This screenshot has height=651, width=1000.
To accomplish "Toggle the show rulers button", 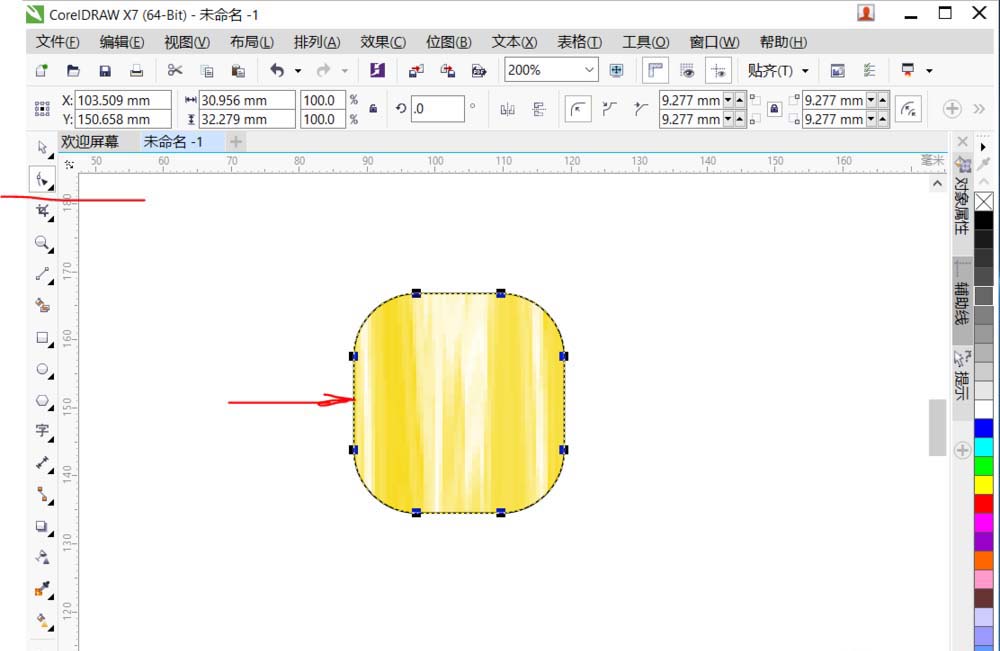I will pyautogui.click(x=655, y=70).
